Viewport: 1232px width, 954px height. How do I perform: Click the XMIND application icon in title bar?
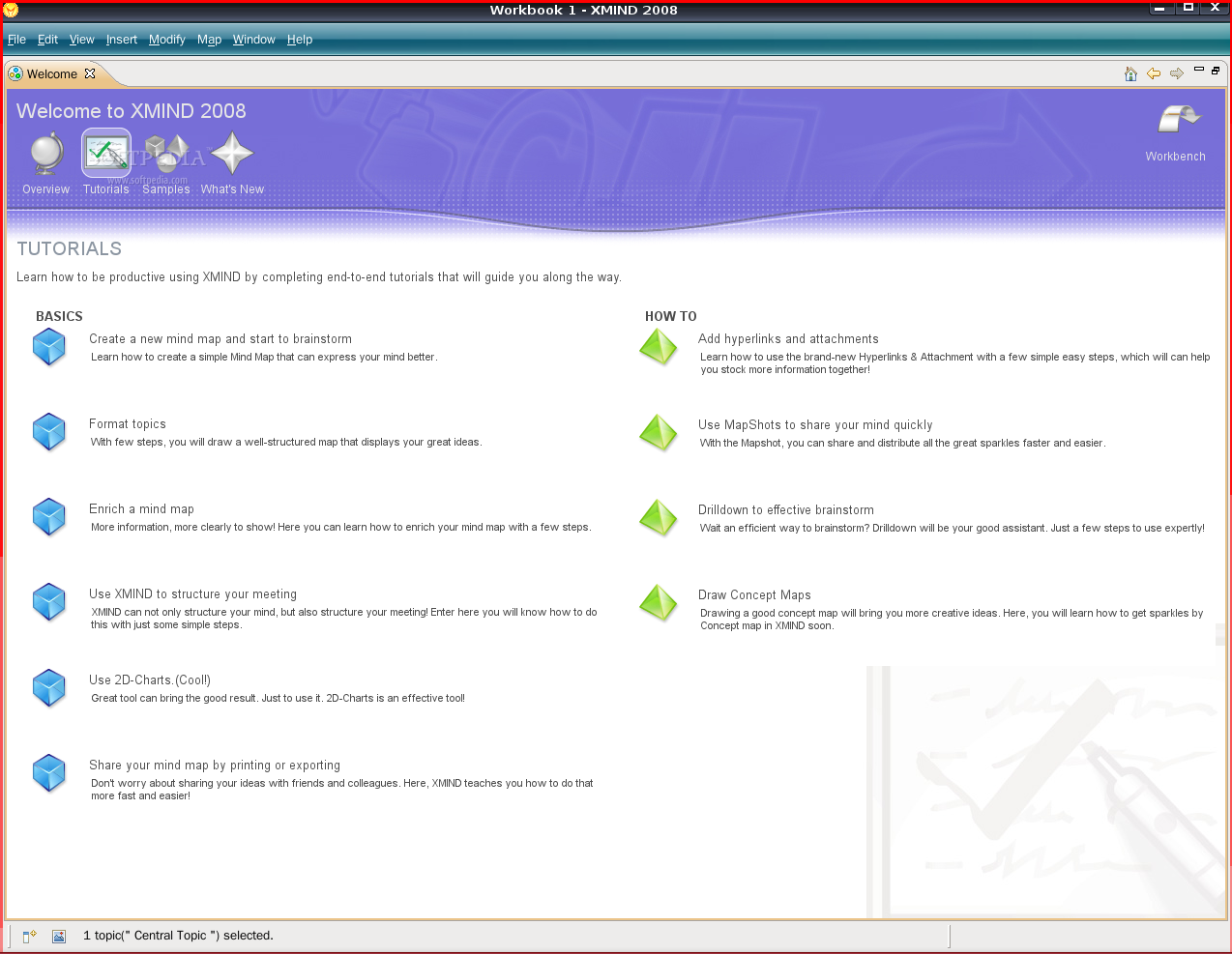(x=11, y=10)
